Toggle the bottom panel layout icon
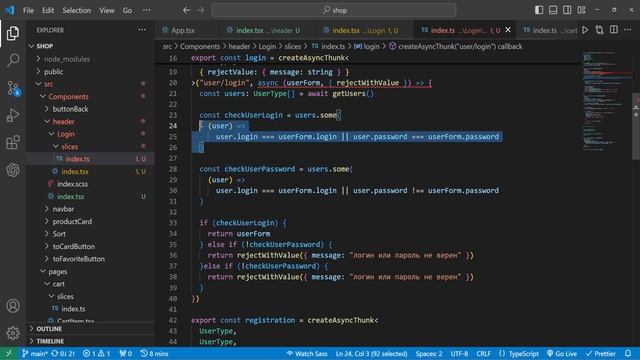 [553, 10]
